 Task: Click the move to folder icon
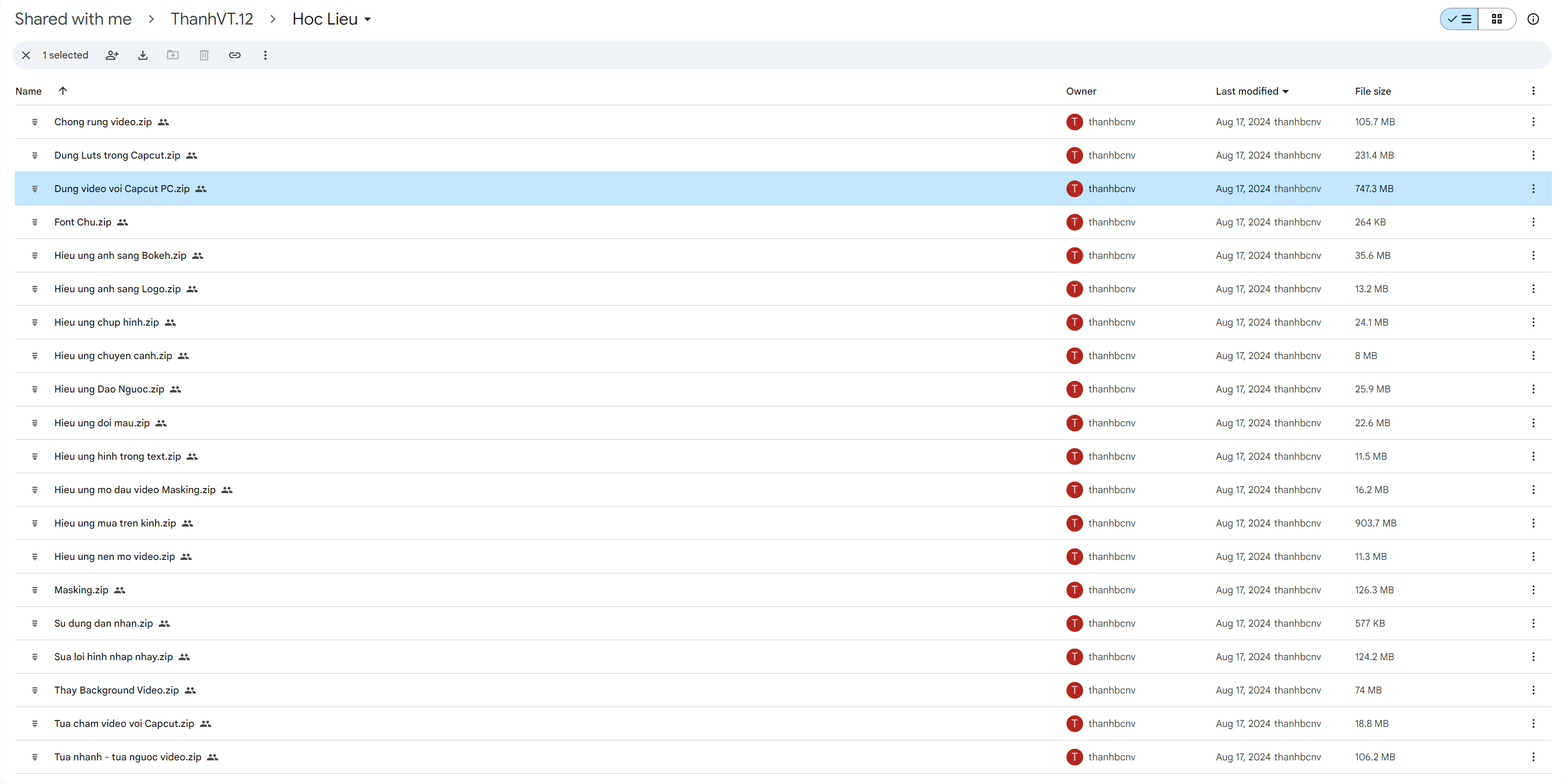point(173,55)
